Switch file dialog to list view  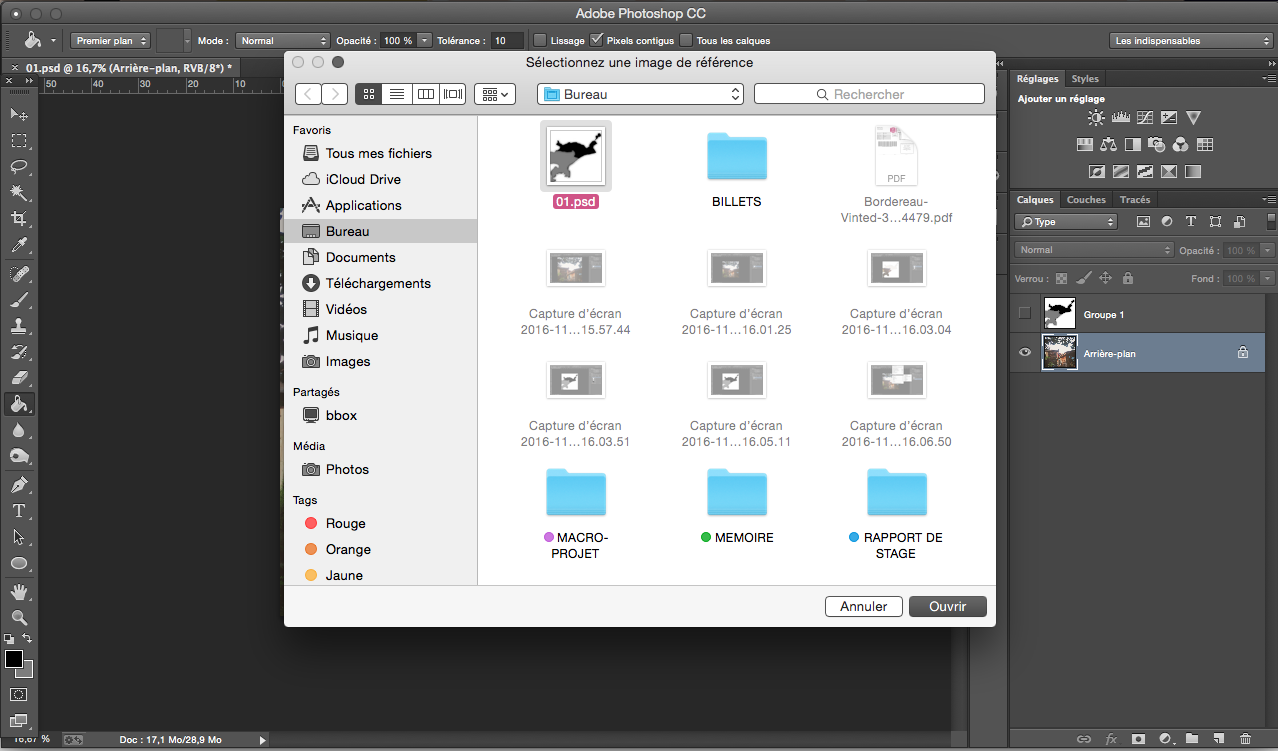pos(397,94)
